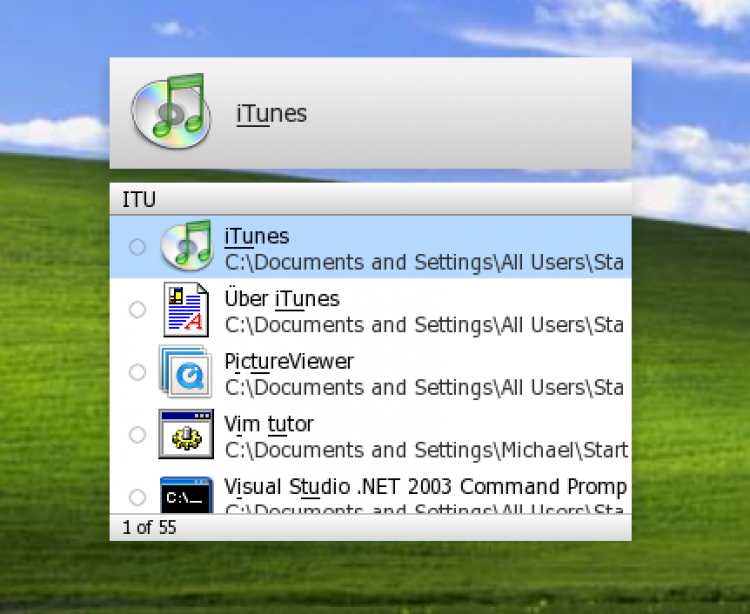
Task: Click the iTunes title text in the top panel
Action: pyautogui.click(x=272, y=114)
